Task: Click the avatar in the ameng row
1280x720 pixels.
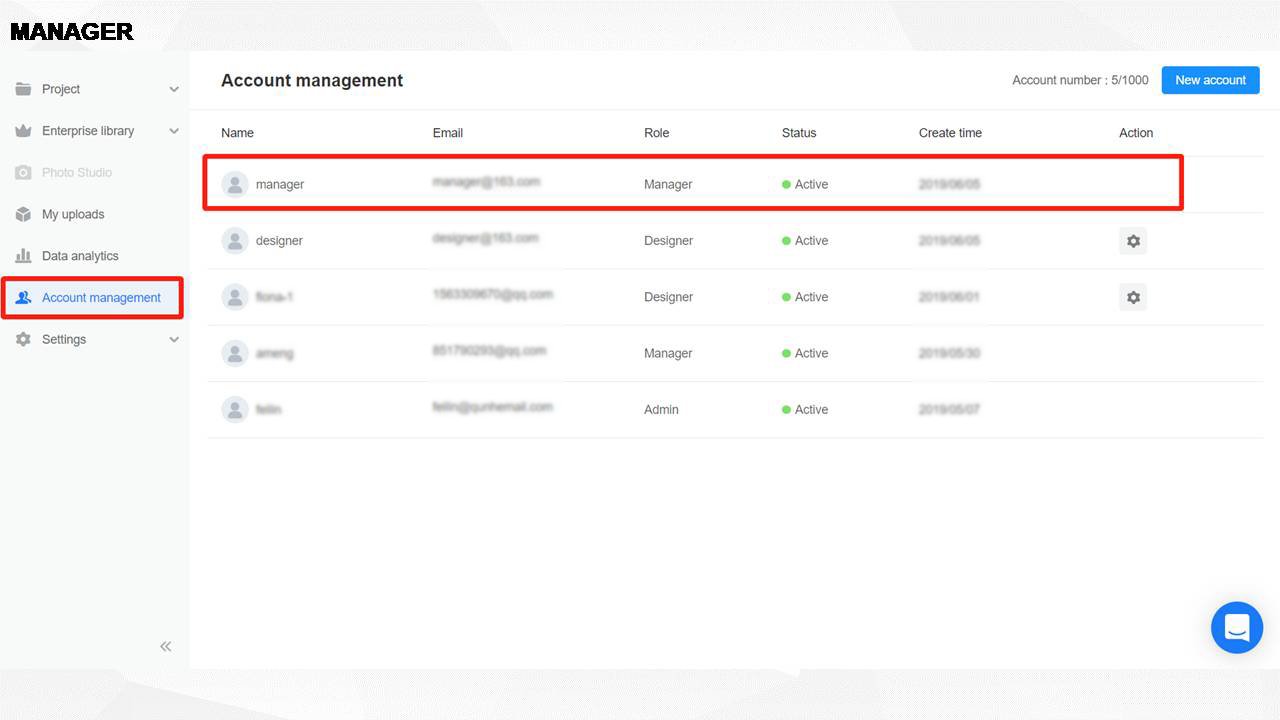Action: [235, 353]
